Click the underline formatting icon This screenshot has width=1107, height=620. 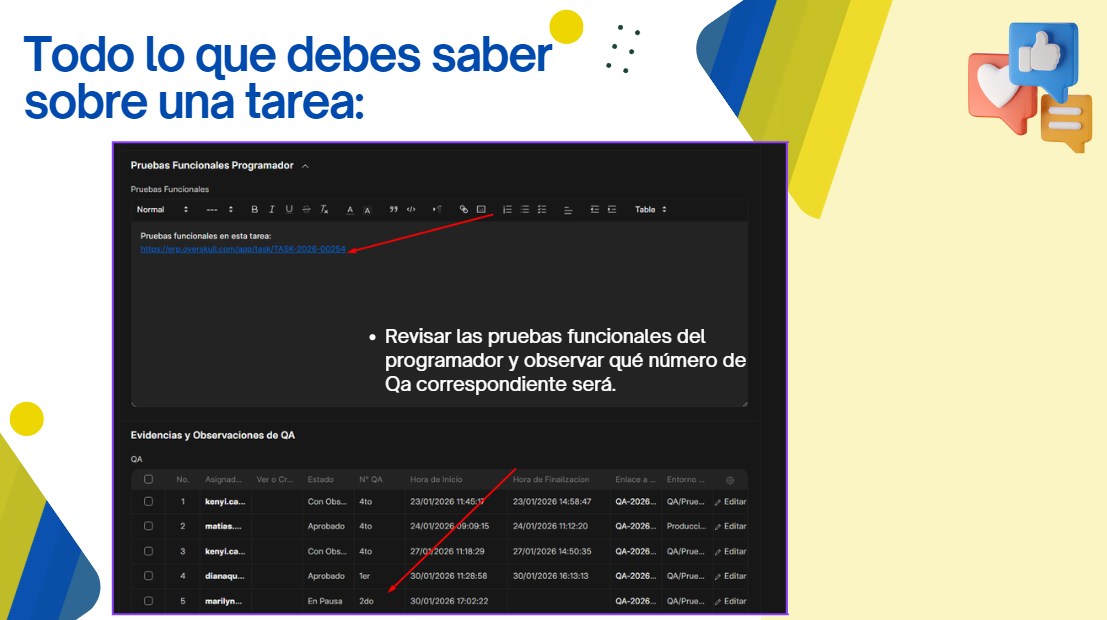click(289, 210)
